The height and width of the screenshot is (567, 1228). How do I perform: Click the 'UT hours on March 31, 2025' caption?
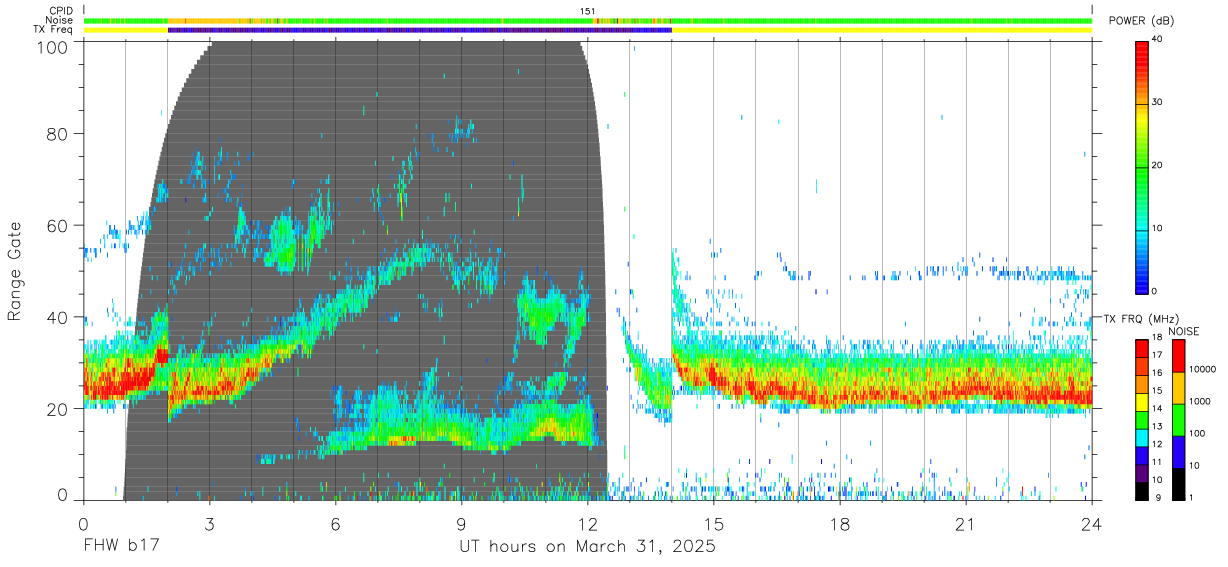coord(587,548)
